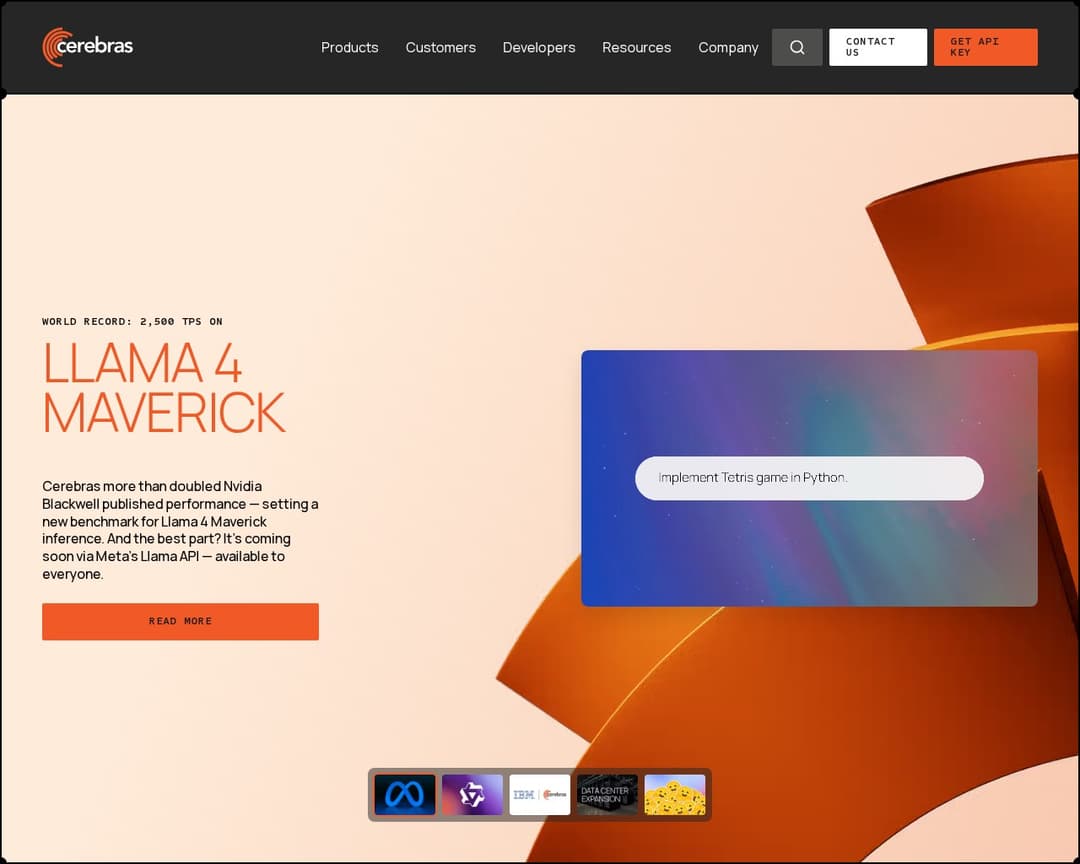This screenshot has width=1080, height=864.
Task: Select the purple Qwen logo slide thumbnail
Action: 472,794
